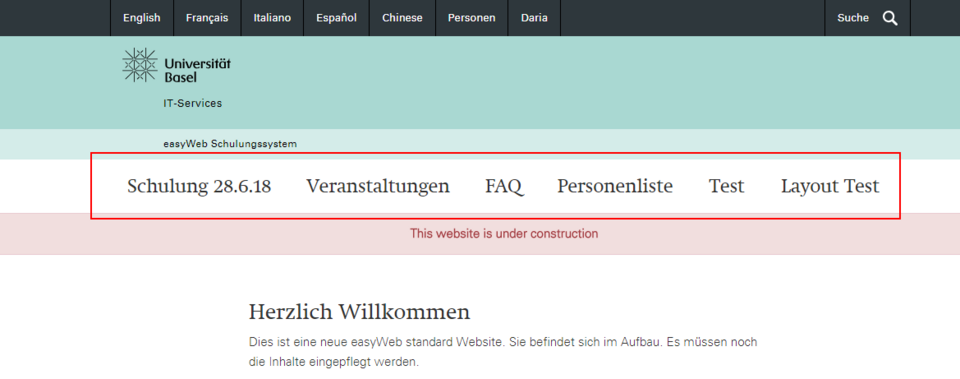Screen dimensions: 960x379
Task: Open the Test navigation item
Action: pyautogui.click(x=726, y=186)
